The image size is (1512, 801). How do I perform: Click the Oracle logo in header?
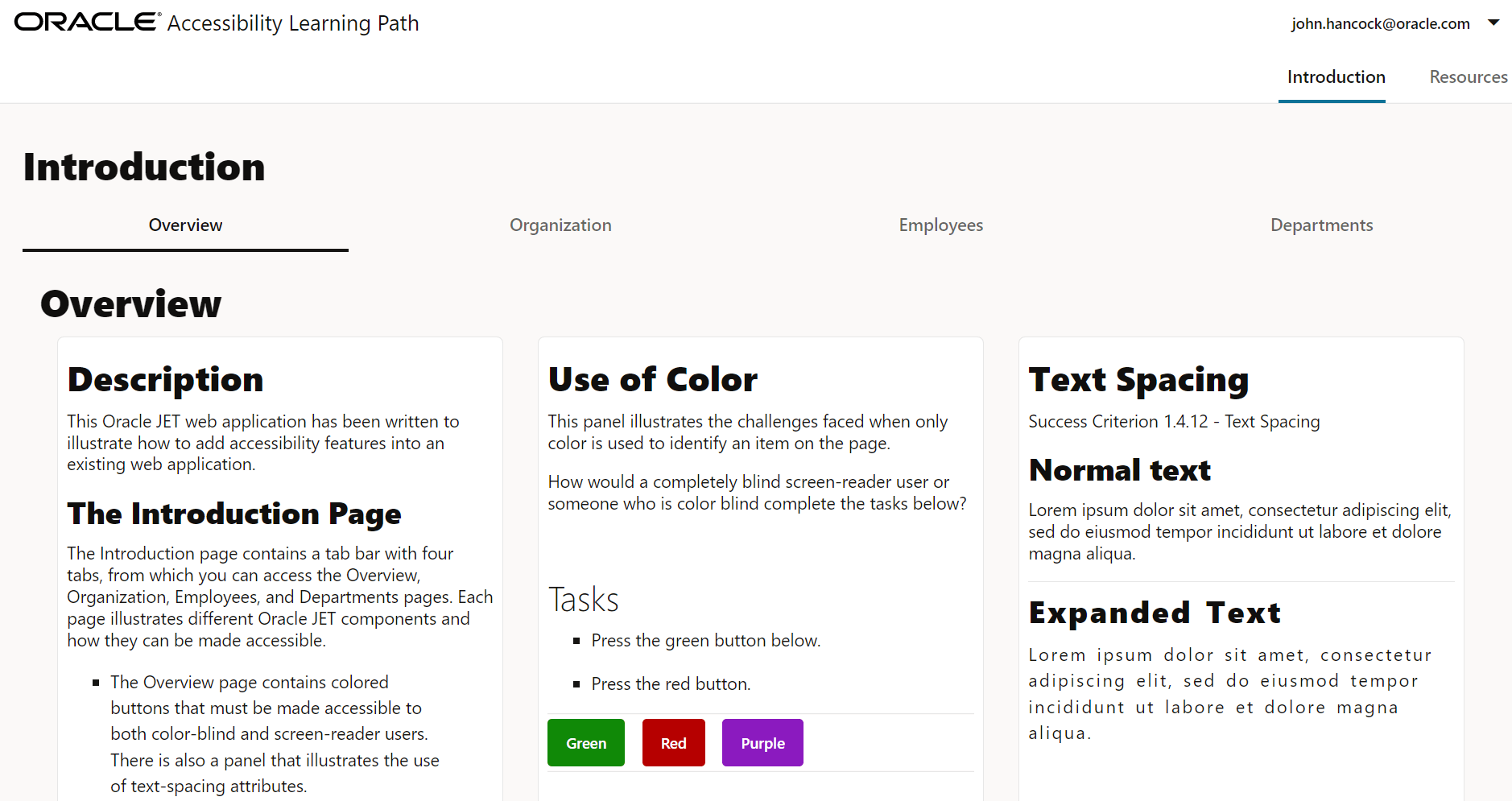[88, 22]
